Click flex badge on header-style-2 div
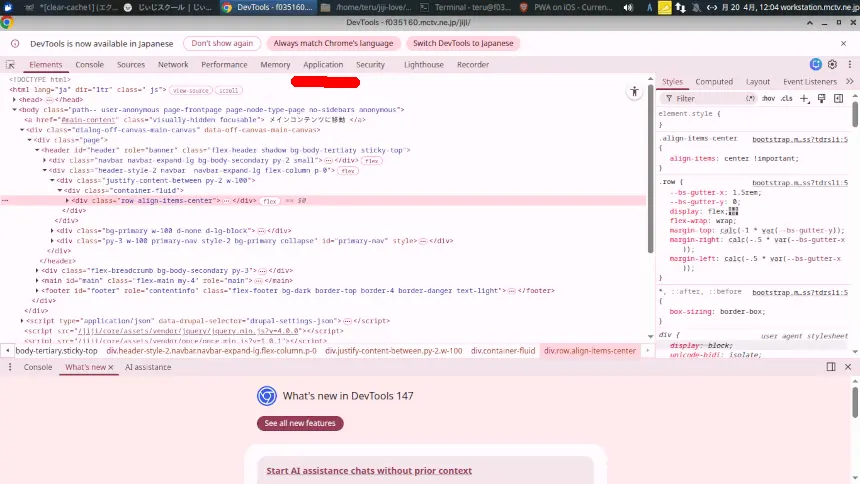 pyautogui.click(x=348, y=171)
